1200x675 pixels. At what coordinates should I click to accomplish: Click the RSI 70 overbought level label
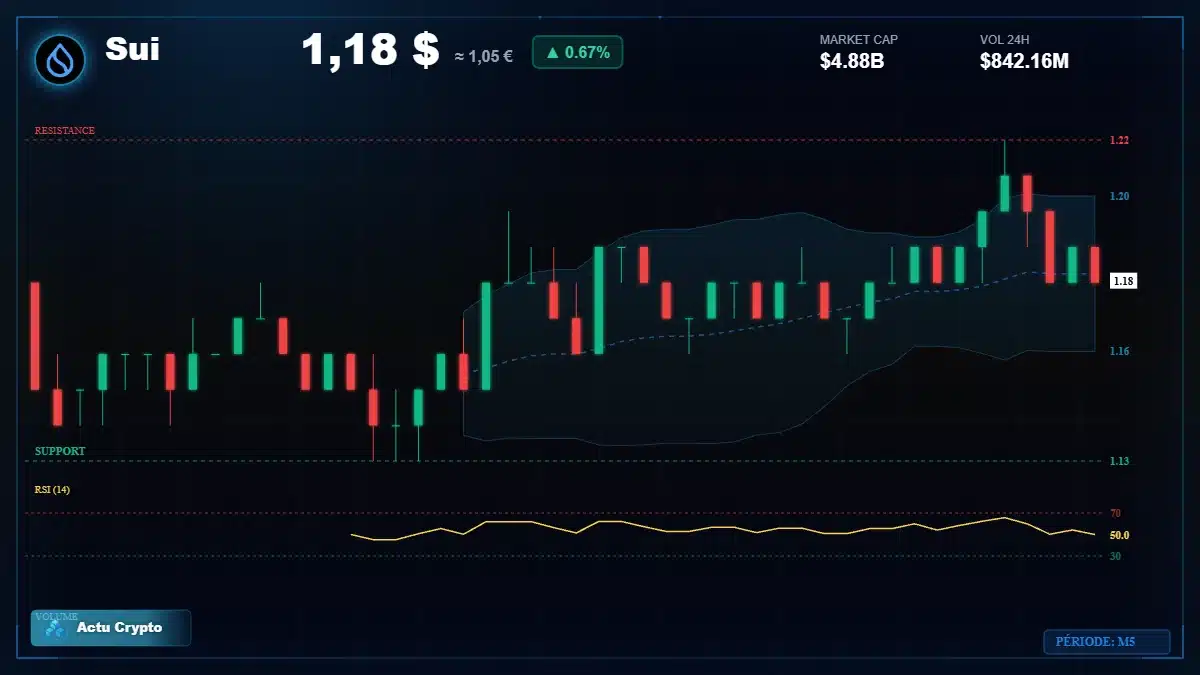pyautogui.click(x=1115, y=513)
